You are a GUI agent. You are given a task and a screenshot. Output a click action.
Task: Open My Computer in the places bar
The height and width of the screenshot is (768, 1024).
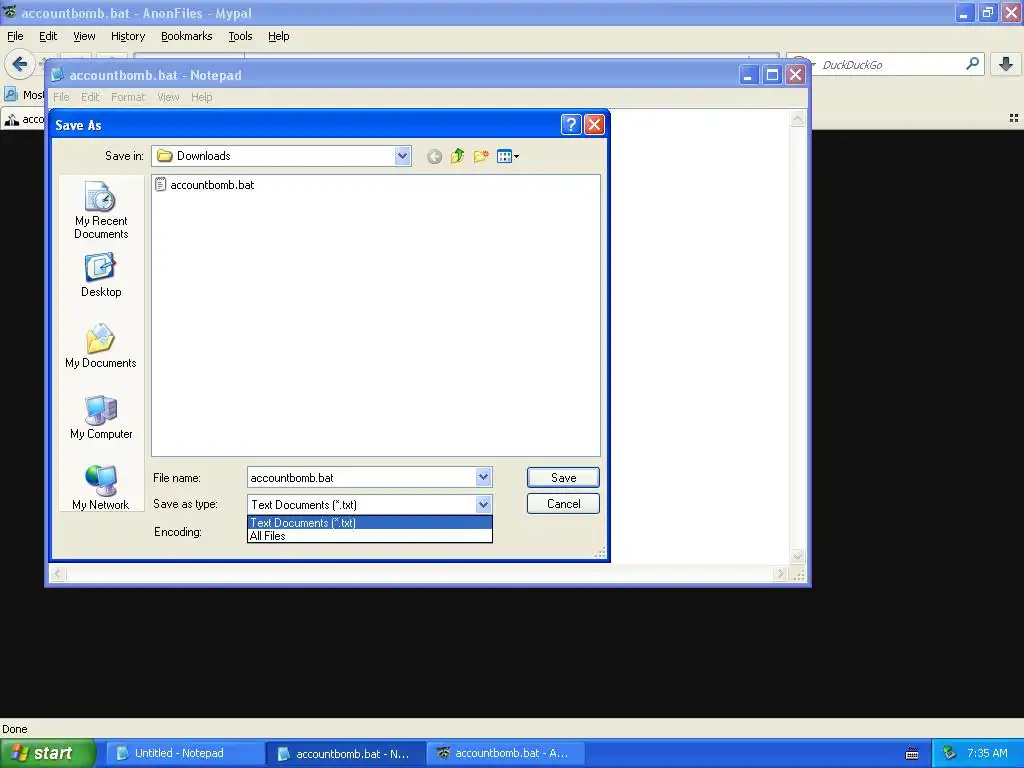[x=101, y=417]
